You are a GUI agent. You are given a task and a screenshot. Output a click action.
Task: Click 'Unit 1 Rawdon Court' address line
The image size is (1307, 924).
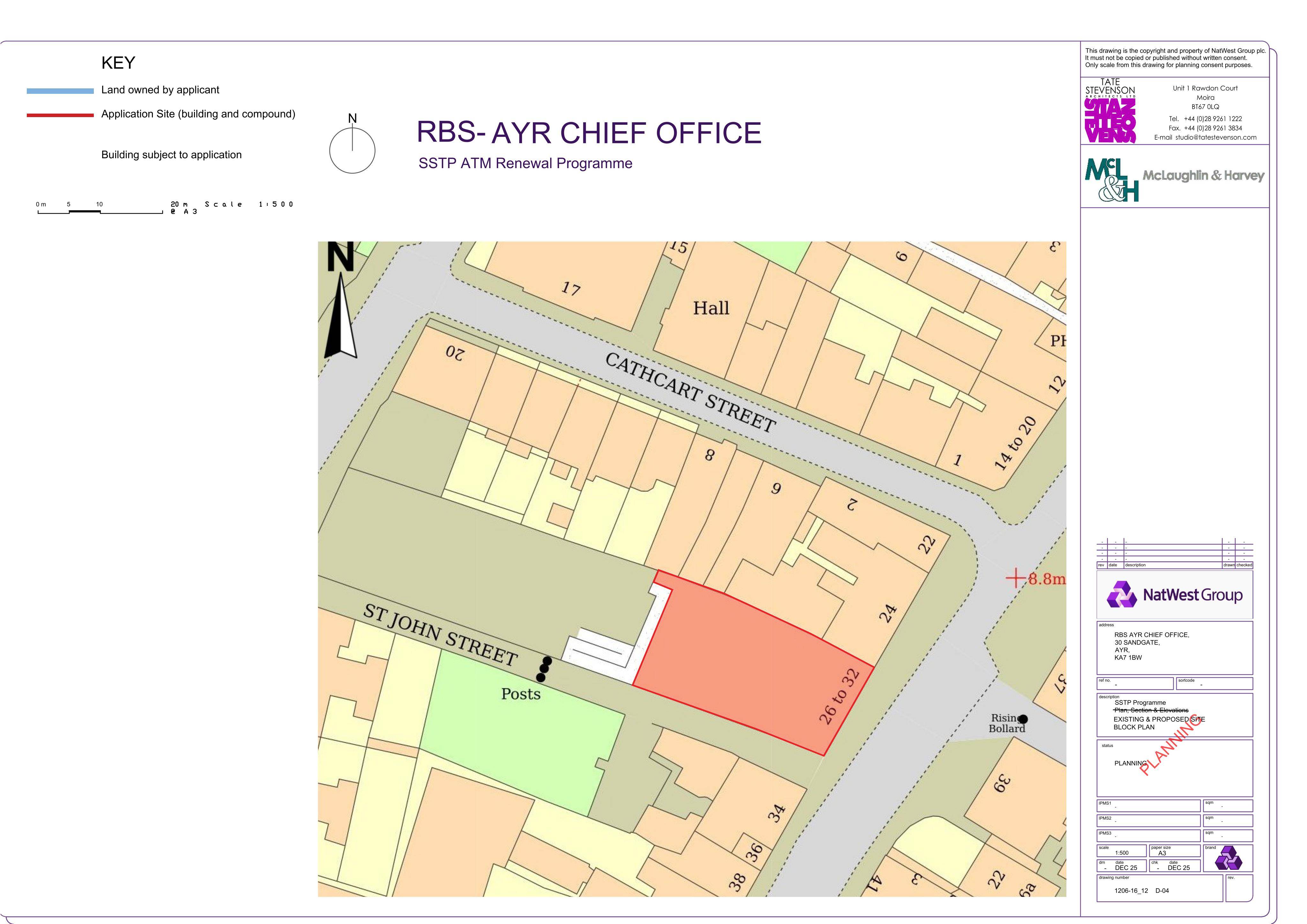(x=1205, y=88)
